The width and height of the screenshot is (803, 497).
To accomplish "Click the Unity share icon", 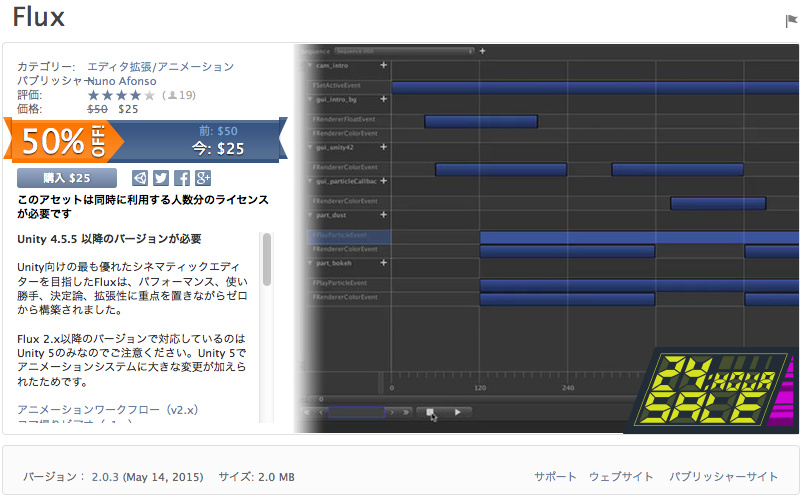I will click(140, 178).
